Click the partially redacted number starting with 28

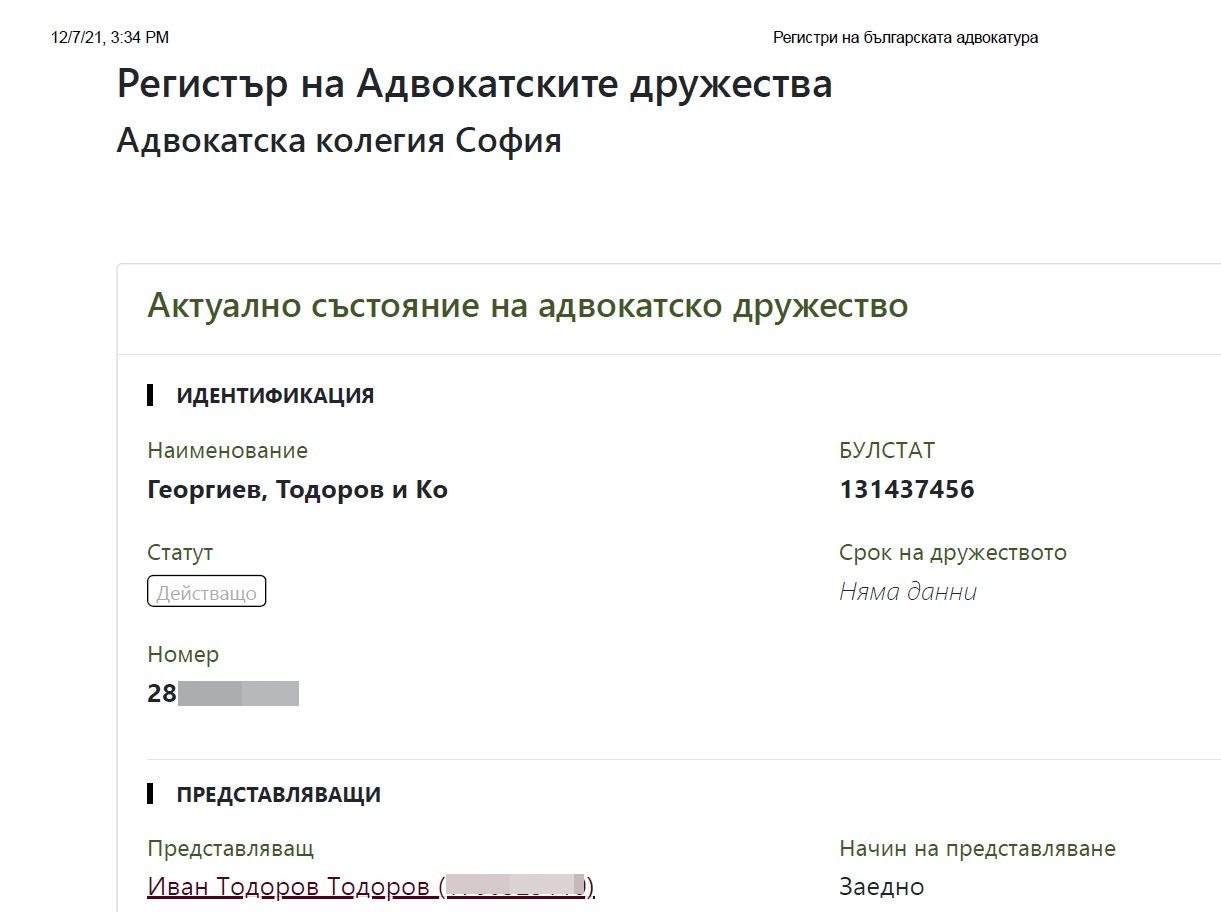223,694
